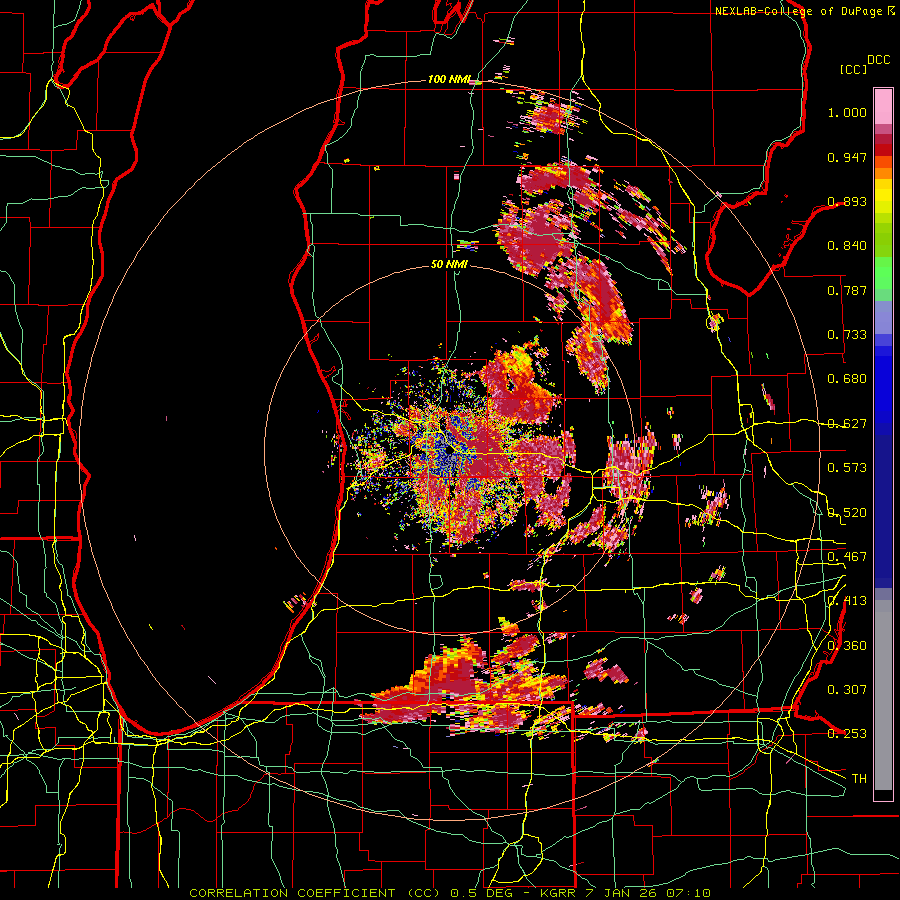900x900 pixels.
Task: Select the 0.253 scale value
Action: click(x=847, y=734)
